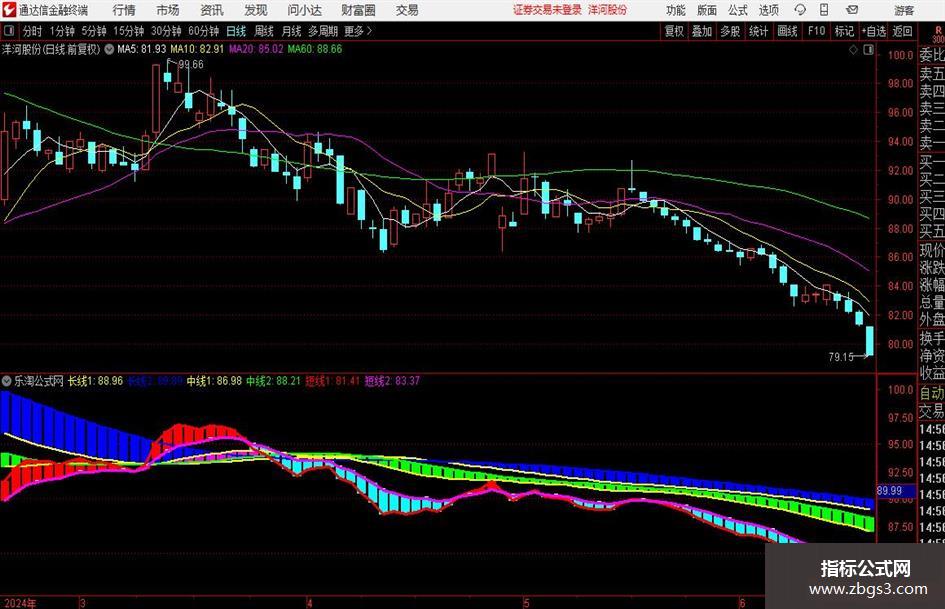The width and height of the screenshot is (945, 609).
Task: Switch to 5分钟 period tab
Action: click(93, 31)
